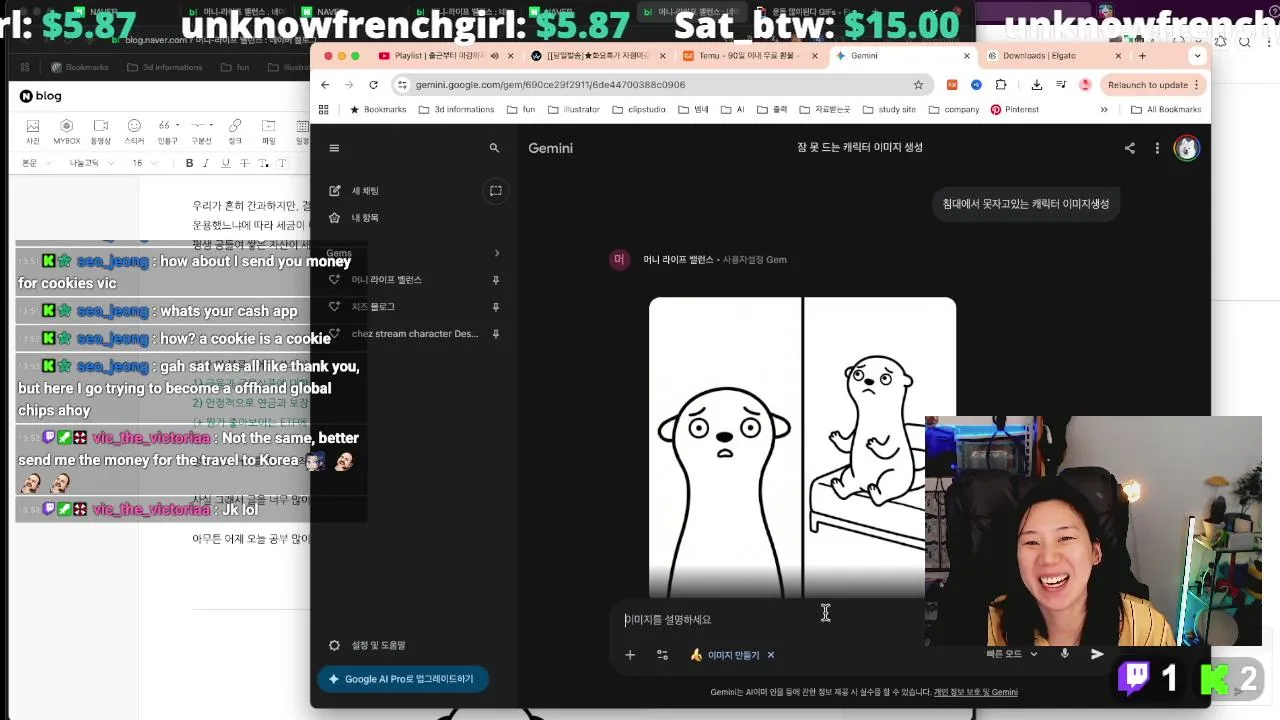This screenshot has width=1280, height=720.
Task: Click the Gemini sidebar search icon
Action: (x=494, y=148)
